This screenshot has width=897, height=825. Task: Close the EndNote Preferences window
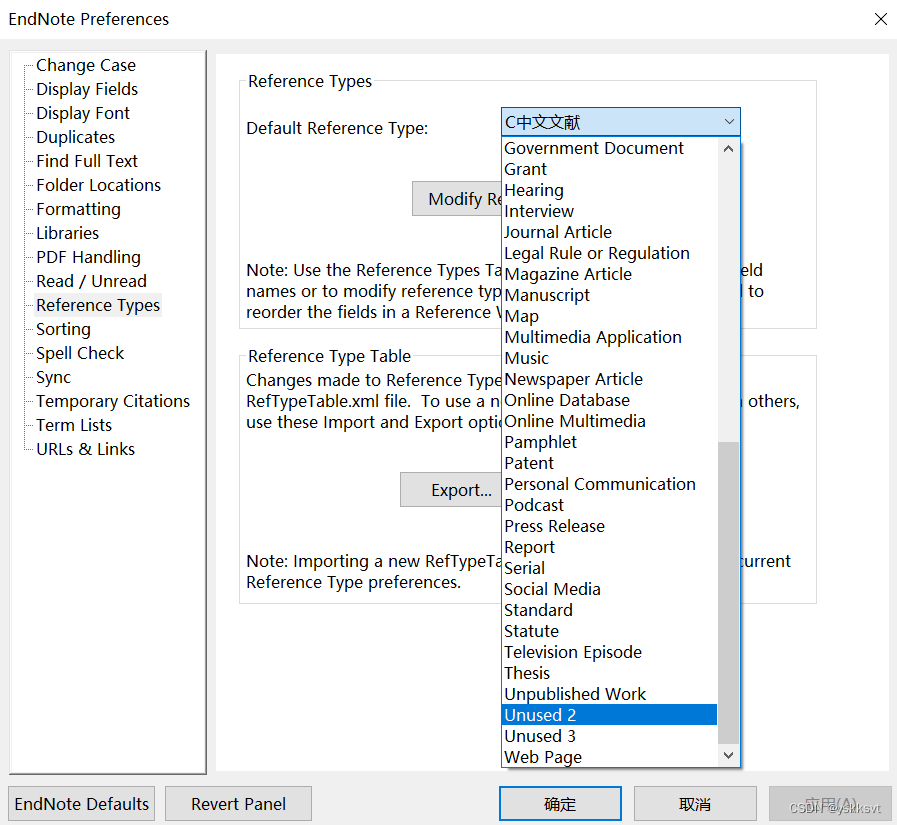point(880,19)
